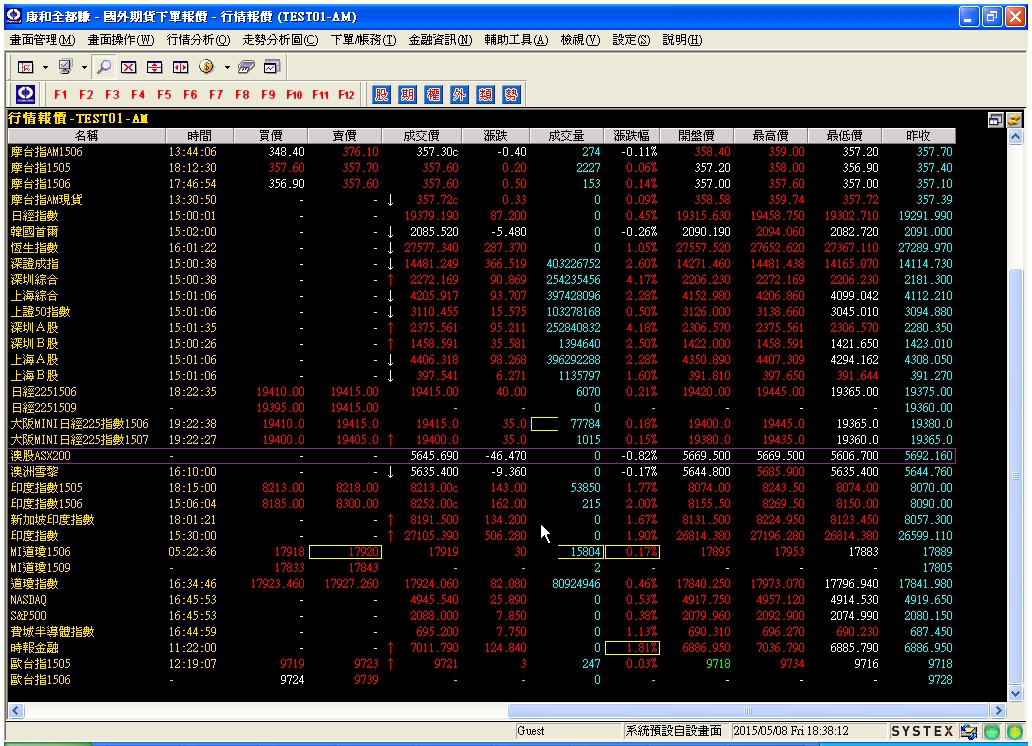
Task: Click the restore panel icon in the quote header
Action: point(995,119)
